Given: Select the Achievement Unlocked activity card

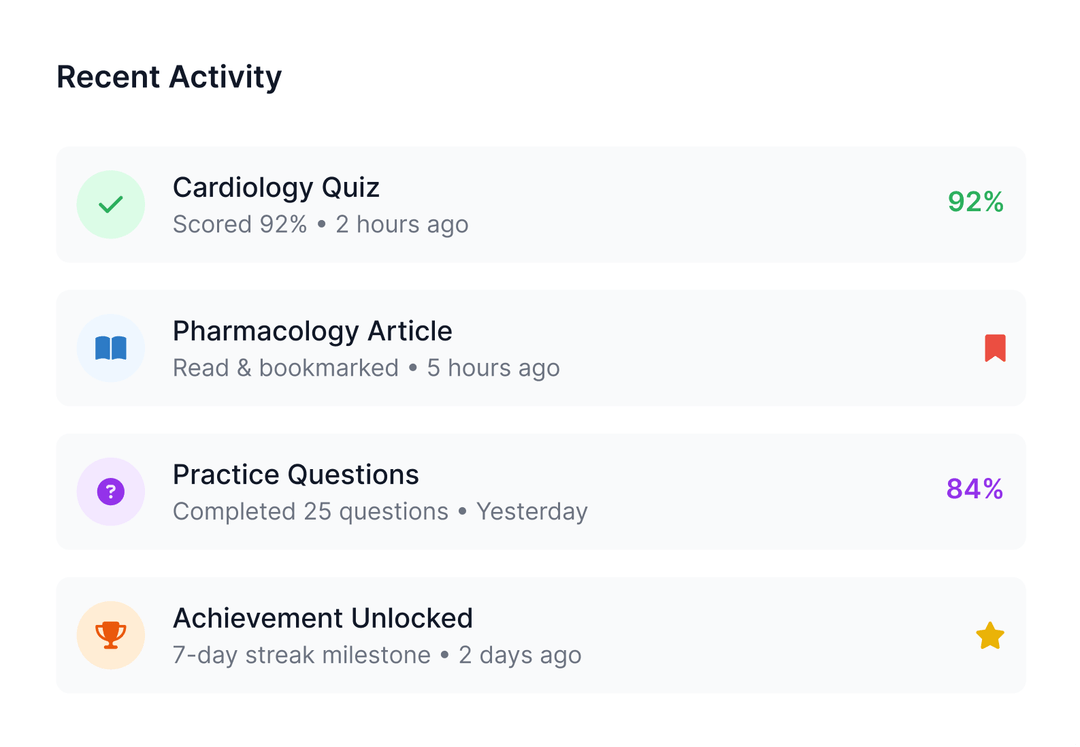Looking at the screenshot, I should (x=540, y=635).
